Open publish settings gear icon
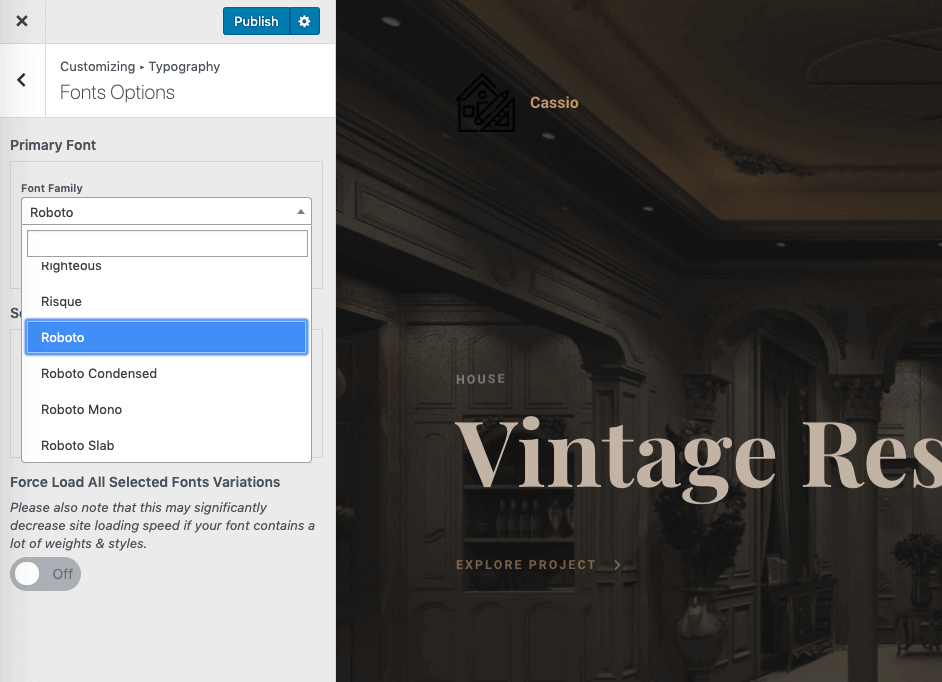The width and height of the screenshot is (942, 682). coord(305,21)
